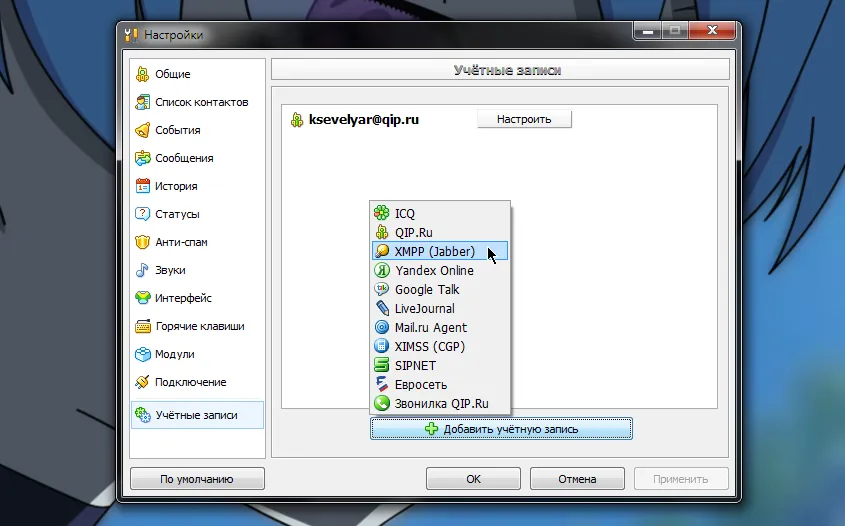This screenshot has width=845, height=526.
Task: Click the Yandex Online icon
Action: (382, 270)
